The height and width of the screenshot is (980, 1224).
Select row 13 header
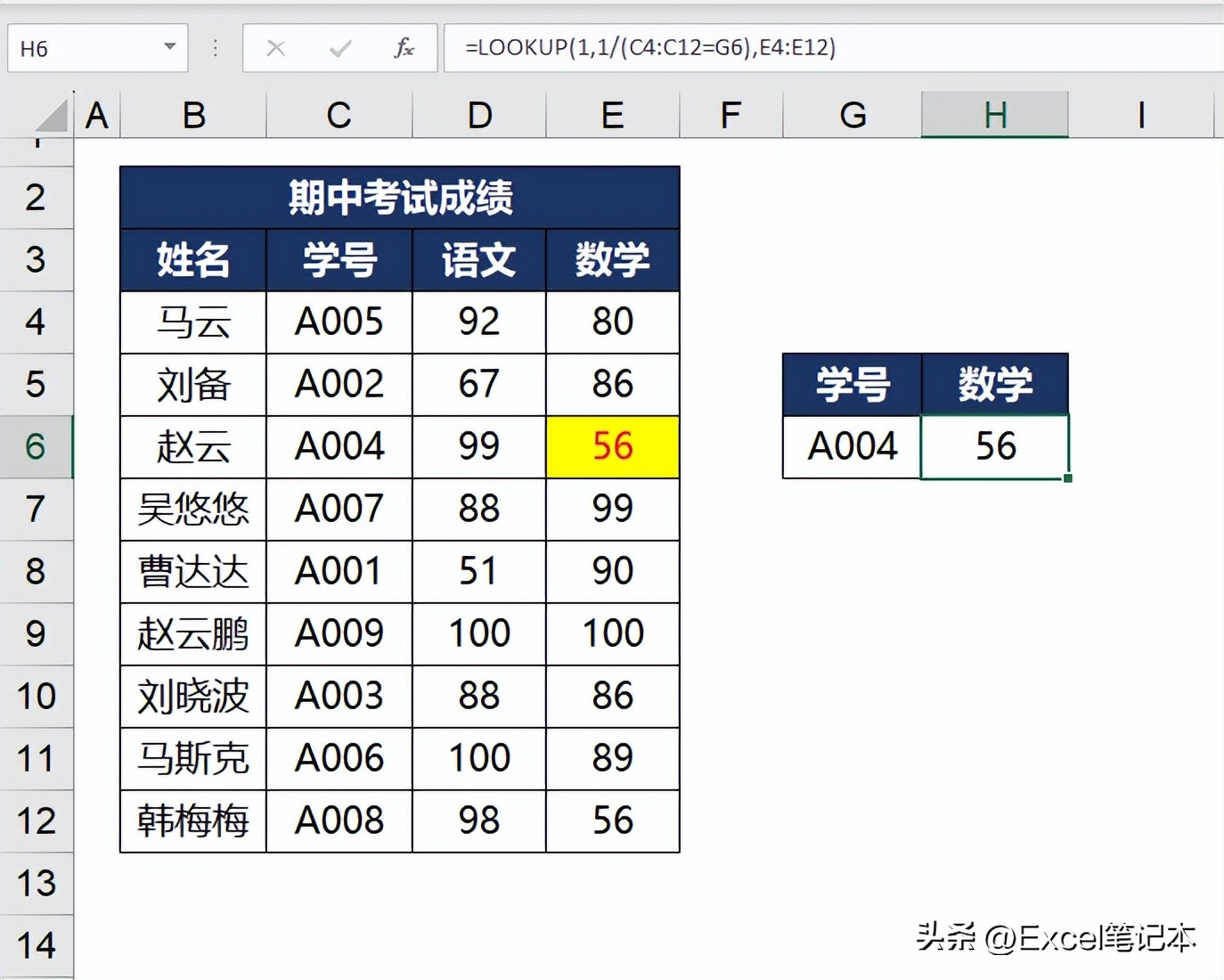pos(36,884)
